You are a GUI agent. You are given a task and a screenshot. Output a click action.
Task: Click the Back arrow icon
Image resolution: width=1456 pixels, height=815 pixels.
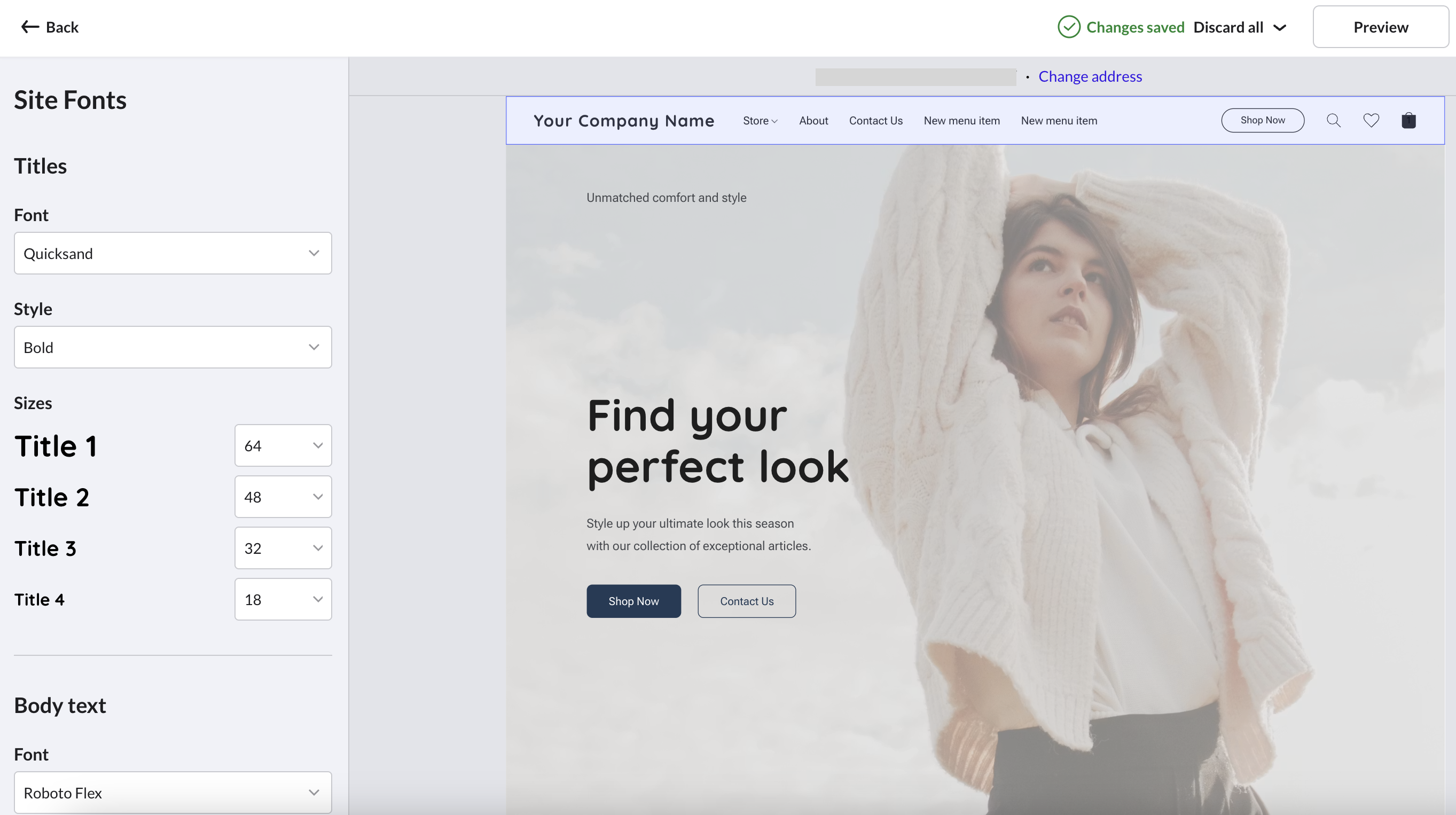(29, 27)
